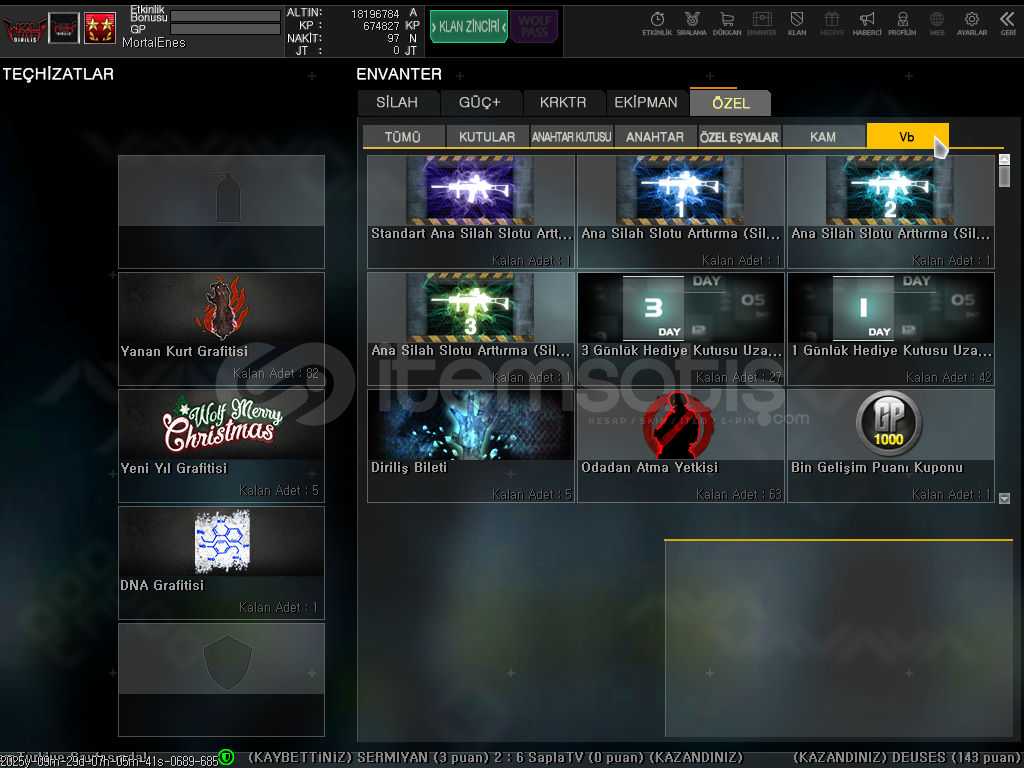Click the TEÇHİZATLAR heading
The height and width of the screenshot is (768, 1024).
58,74
